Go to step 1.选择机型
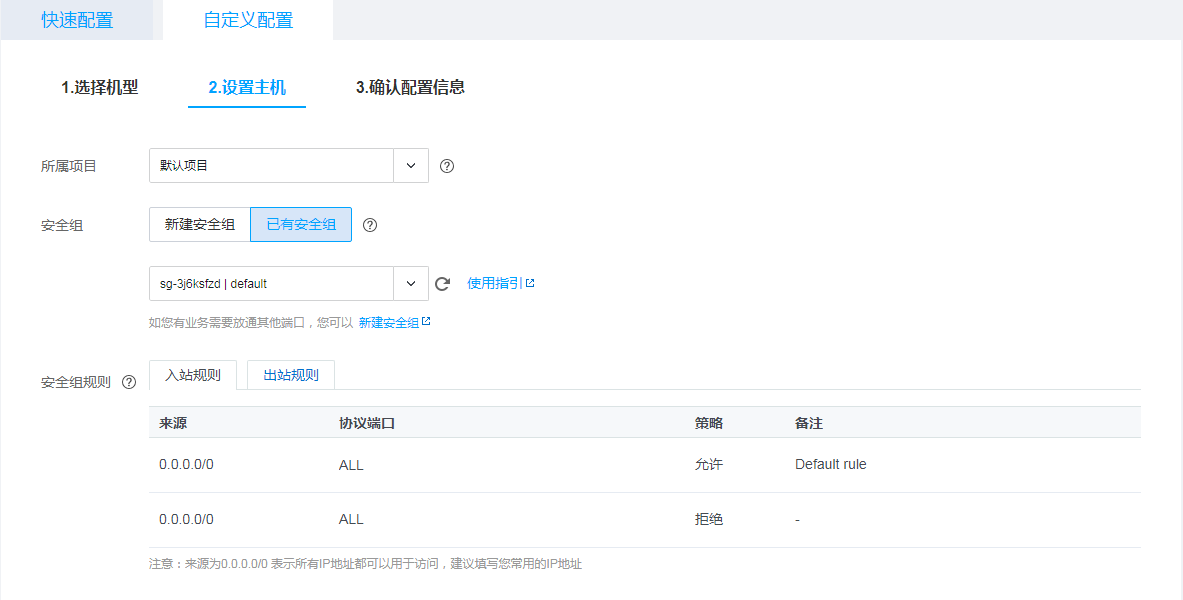Viewport: 1183px width, 600px height. [100, 88]
